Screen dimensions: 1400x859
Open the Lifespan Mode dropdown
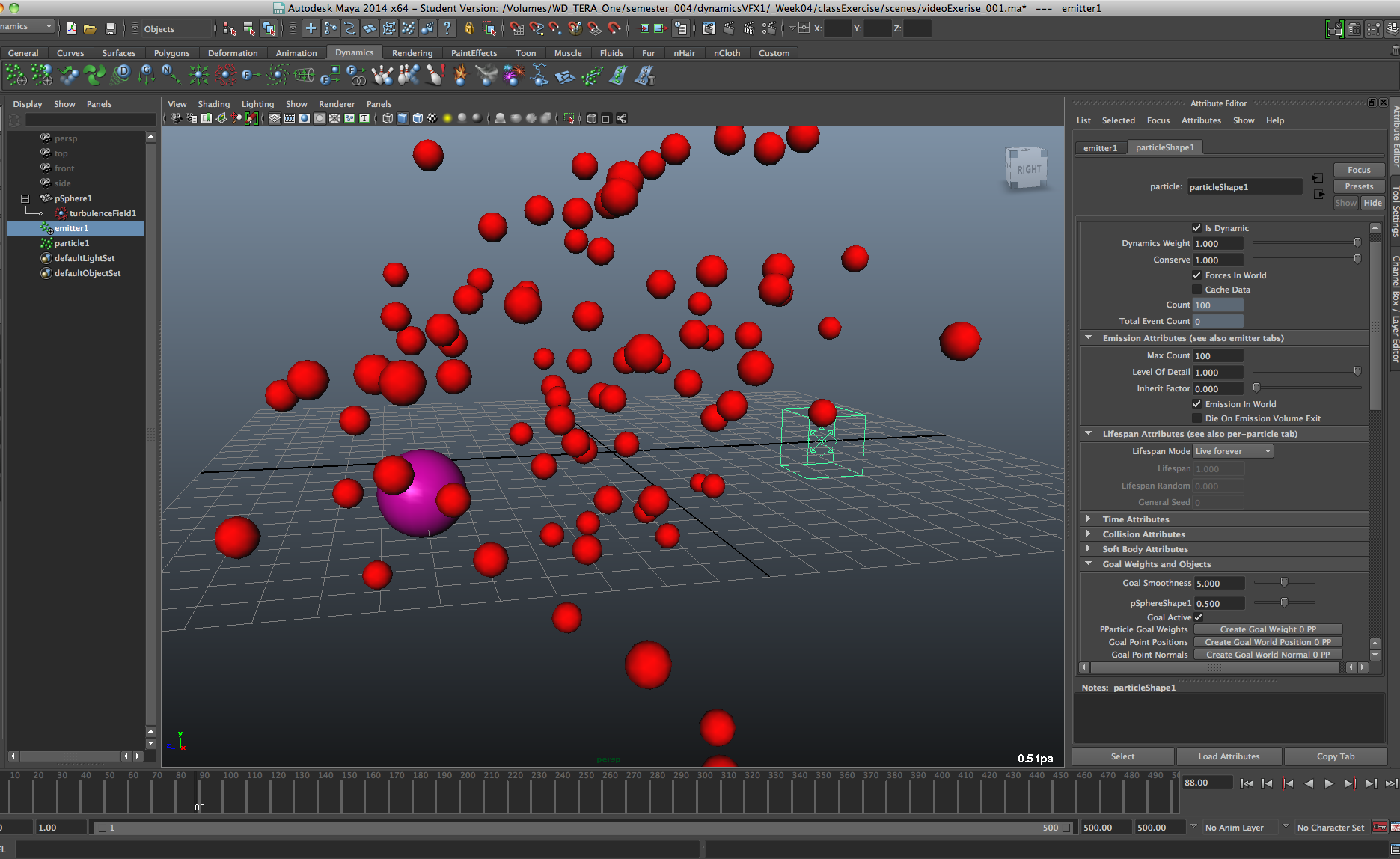pyautogui.click(x=1232, y=451)
